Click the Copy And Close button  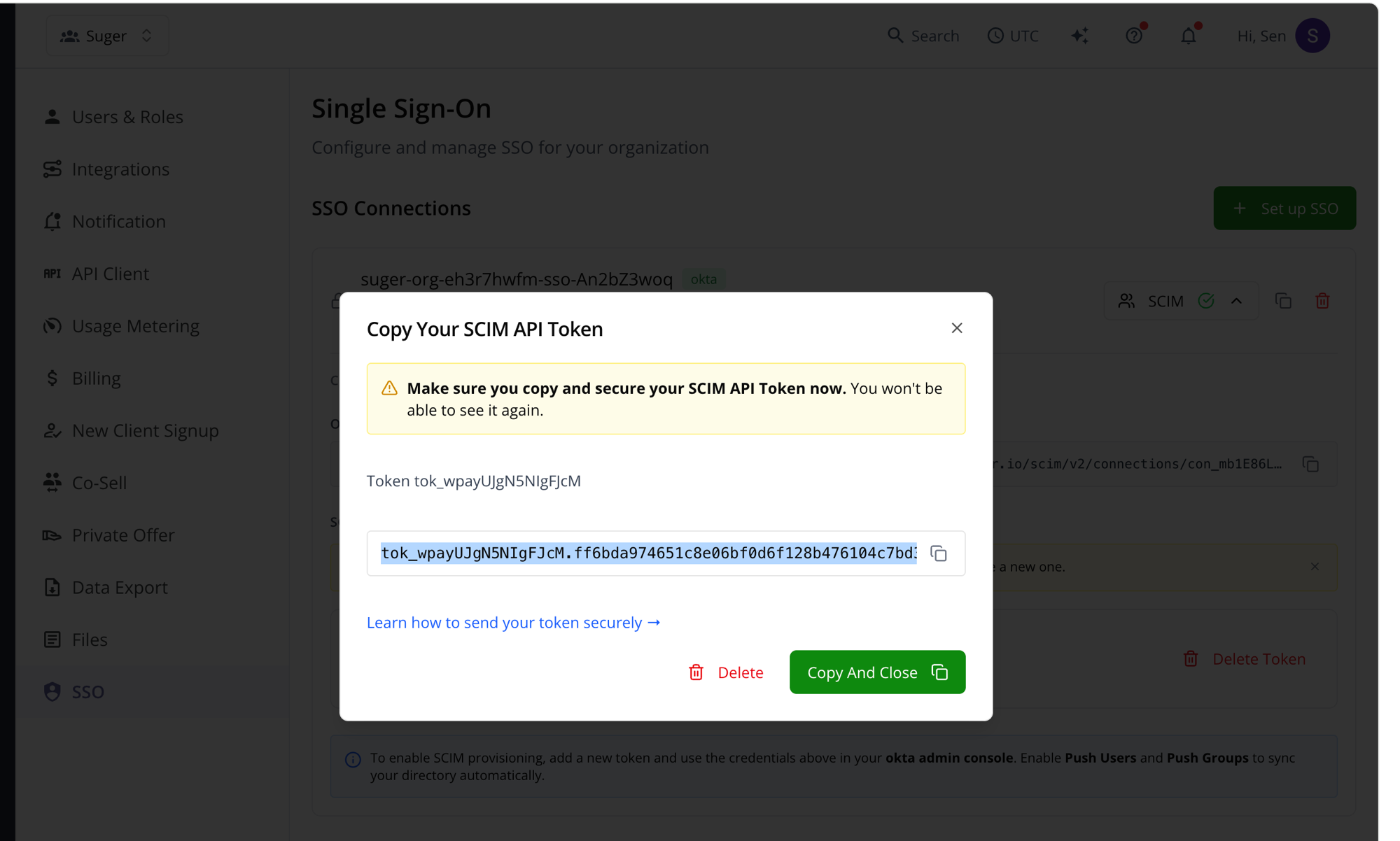pyautogui.click(x=877, y=672)
